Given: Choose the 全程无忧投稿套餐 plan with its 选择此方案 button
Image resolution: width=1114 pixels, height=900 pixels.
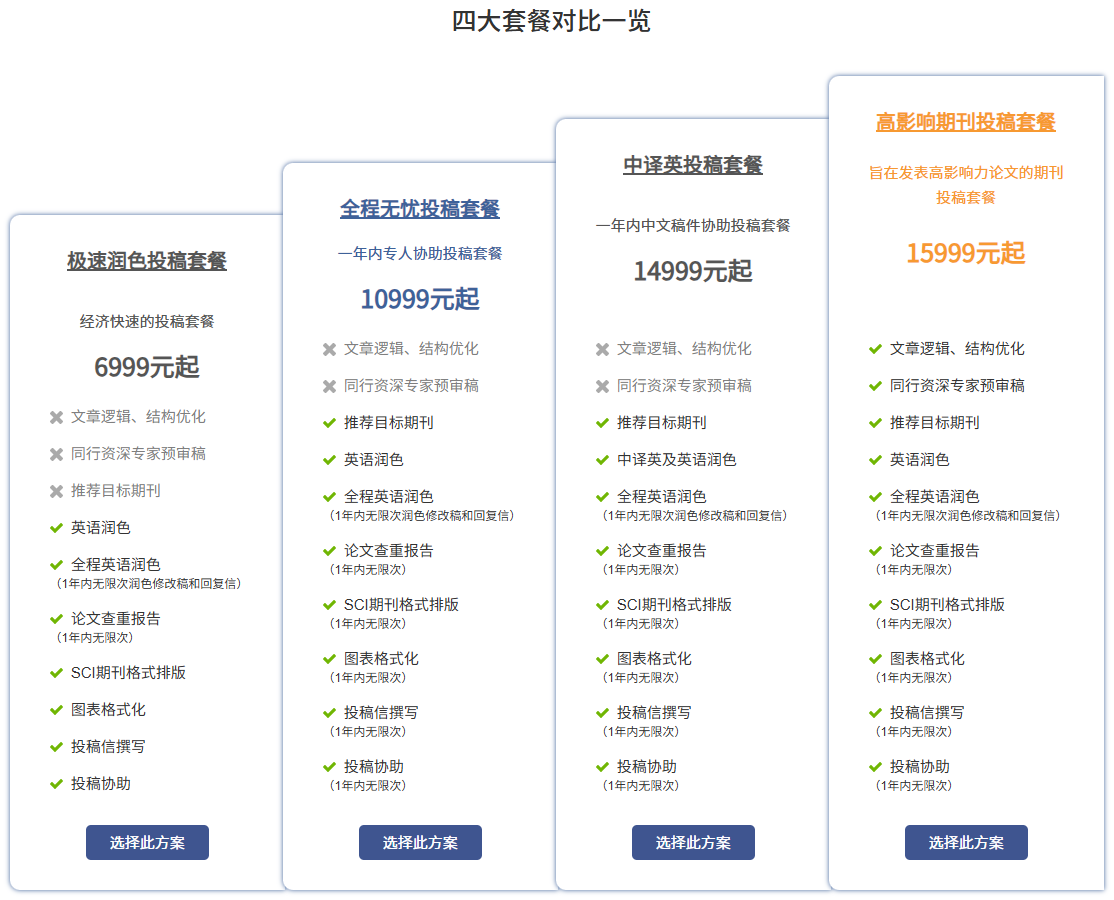Looking at the screenshot, I should point(420,842).
